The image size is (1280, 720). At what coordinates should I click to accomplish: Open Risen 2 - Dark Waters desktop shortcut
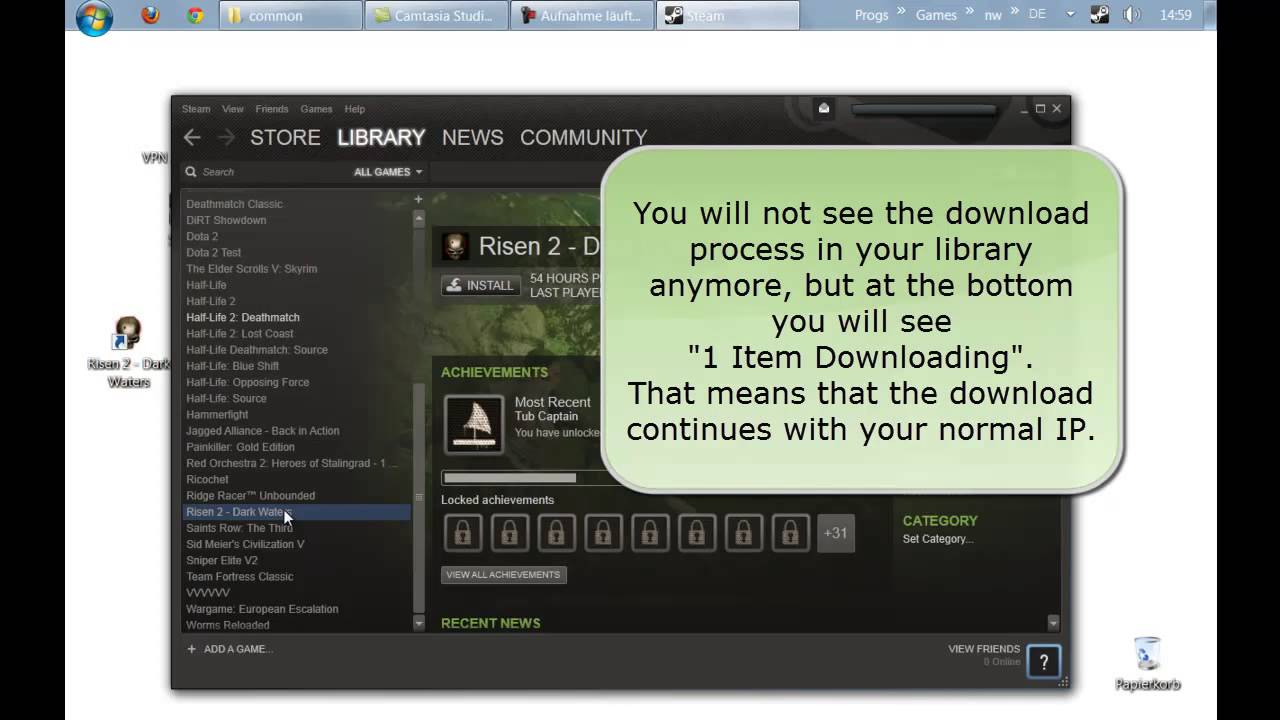pos(128,352)
